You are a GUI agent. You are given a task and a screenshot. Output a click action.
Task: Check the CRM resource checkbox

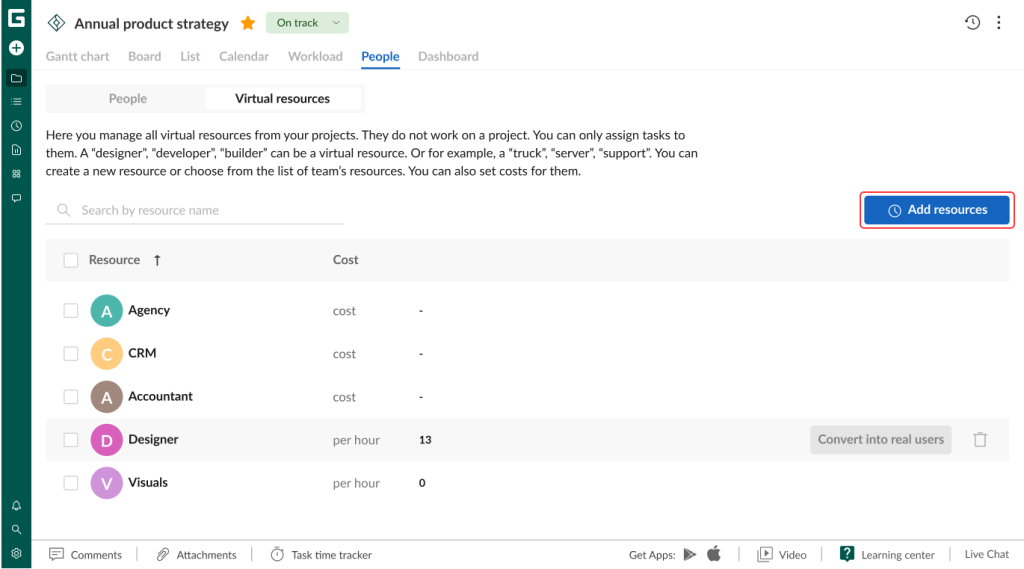pos(71,353)
